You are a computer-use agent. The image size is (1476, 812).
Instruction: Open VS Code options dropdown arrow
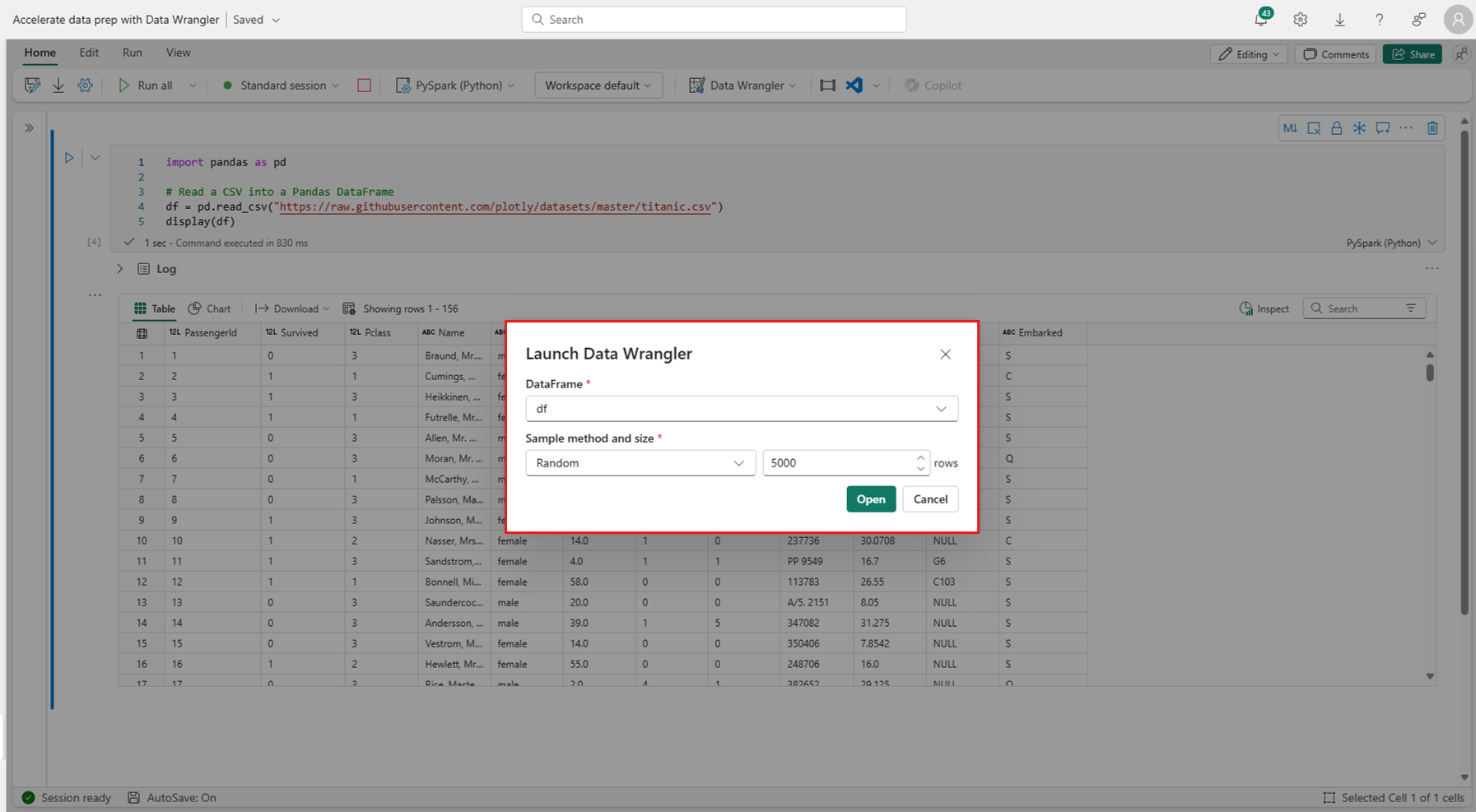tap(876, 86)
